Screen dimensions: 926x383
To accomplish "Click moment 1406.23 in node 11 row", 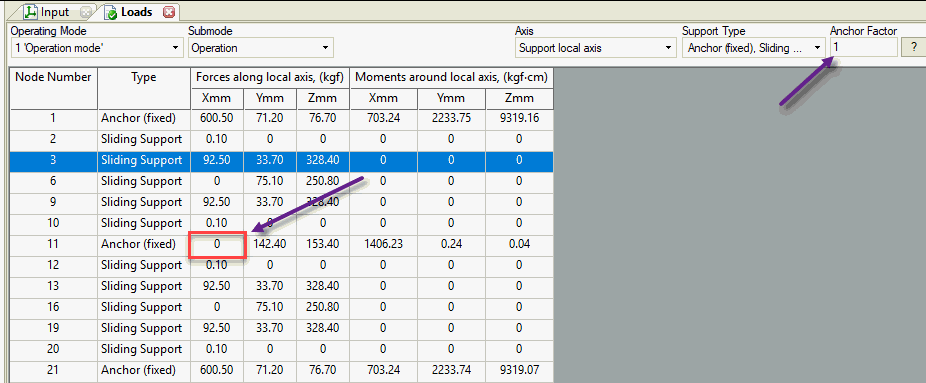I will click(383, 244).
